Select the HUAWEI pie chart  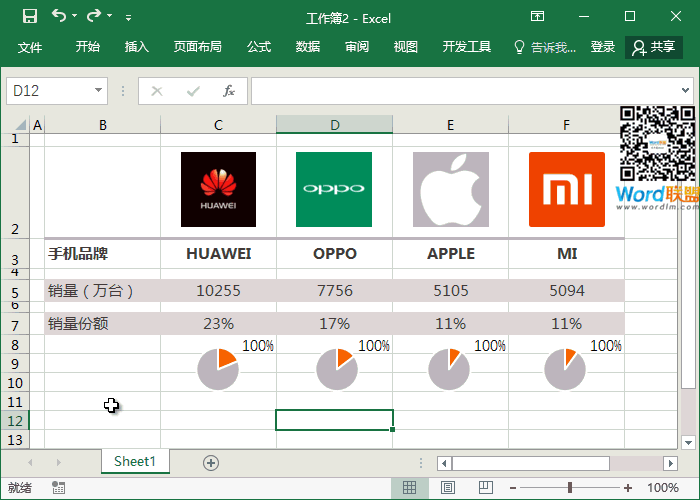point(218,369)
